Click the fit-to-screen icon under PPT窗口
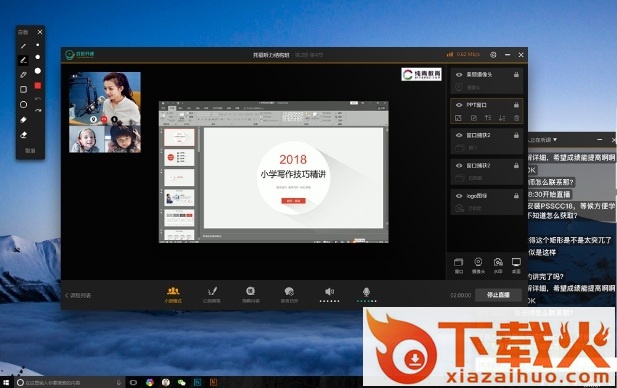Screen dimensions: 617x388 coord(458,118)
